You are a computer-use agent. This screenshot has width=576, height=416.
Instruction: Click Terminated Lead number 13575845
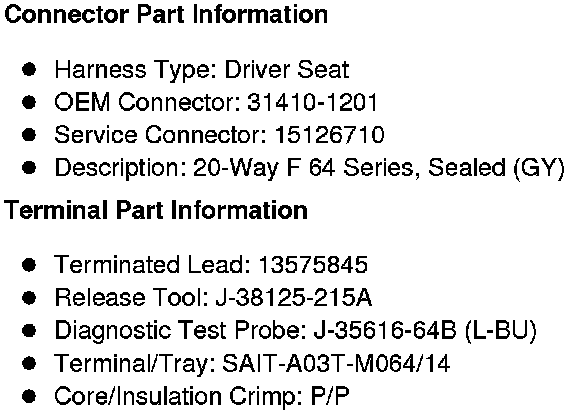point(313,265)
